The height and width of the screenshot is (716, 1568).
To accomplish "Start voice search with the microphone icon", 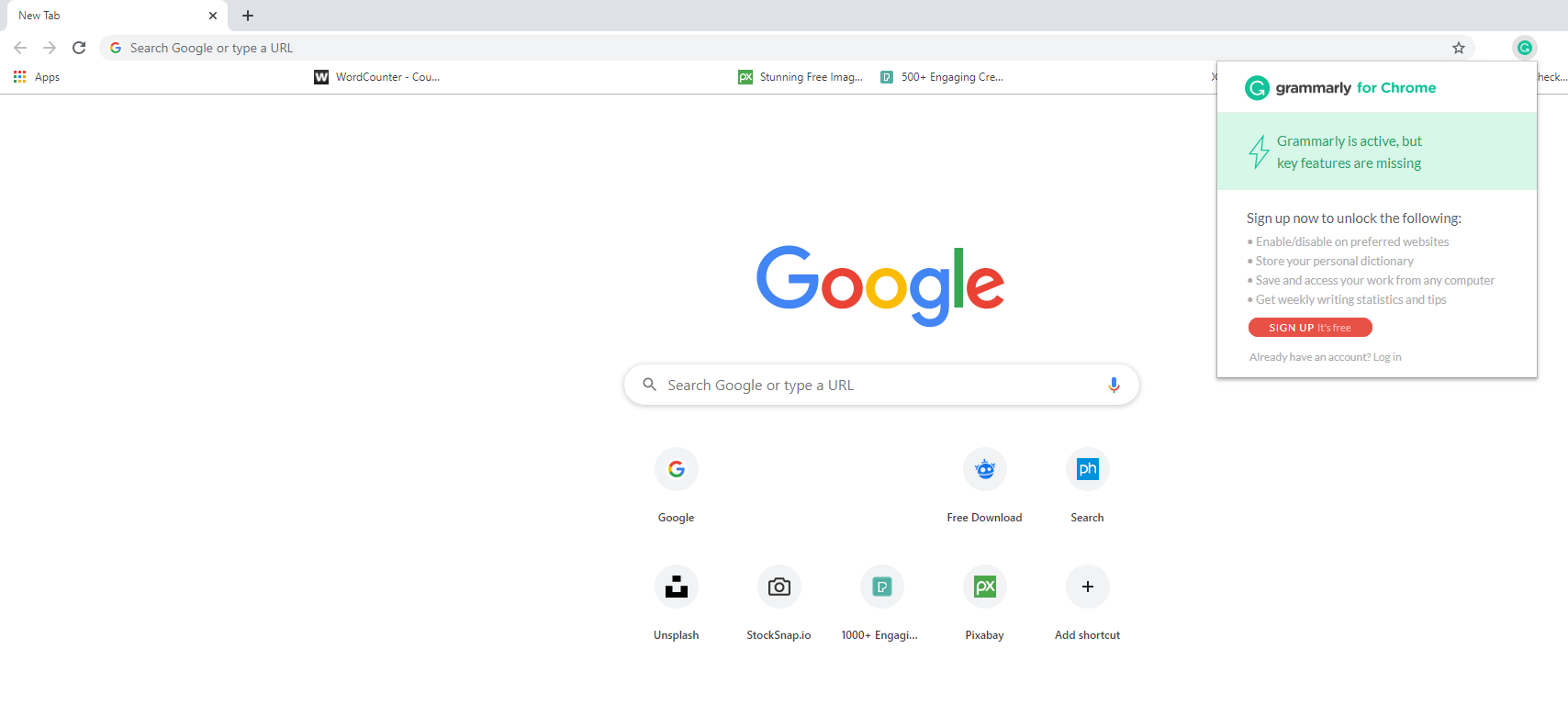I will [x=1114, y=386].
